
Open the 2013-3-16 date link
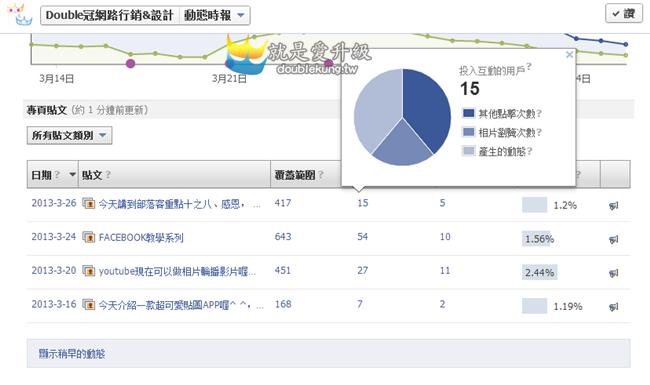(54, 304)
